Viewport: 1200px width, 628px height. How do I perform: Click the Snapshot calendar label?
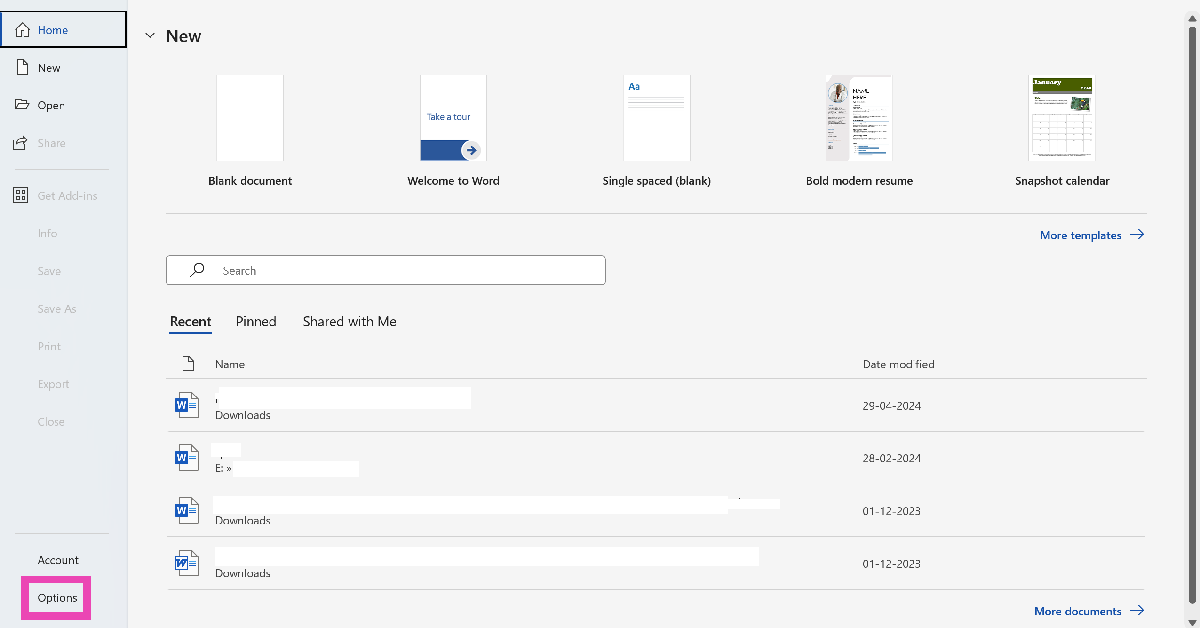click(1062, 181)
